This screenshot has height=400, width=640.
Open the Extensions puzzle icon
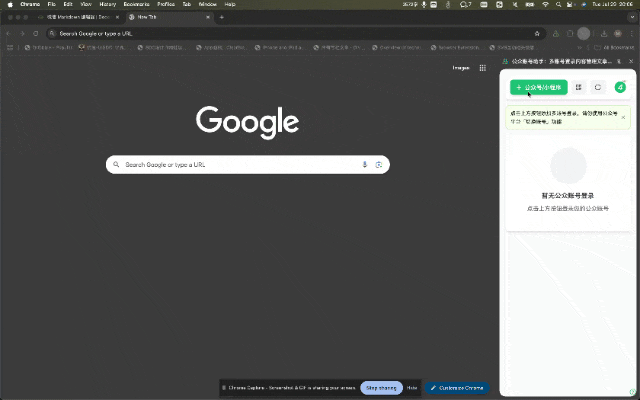(570, 33)
